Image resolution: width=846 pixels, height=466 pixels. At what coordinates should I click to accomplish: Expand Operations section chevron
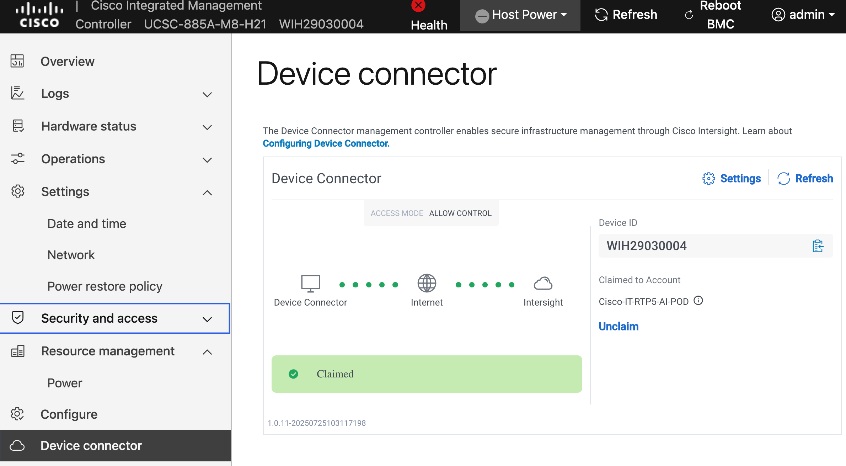coord(207,160)
